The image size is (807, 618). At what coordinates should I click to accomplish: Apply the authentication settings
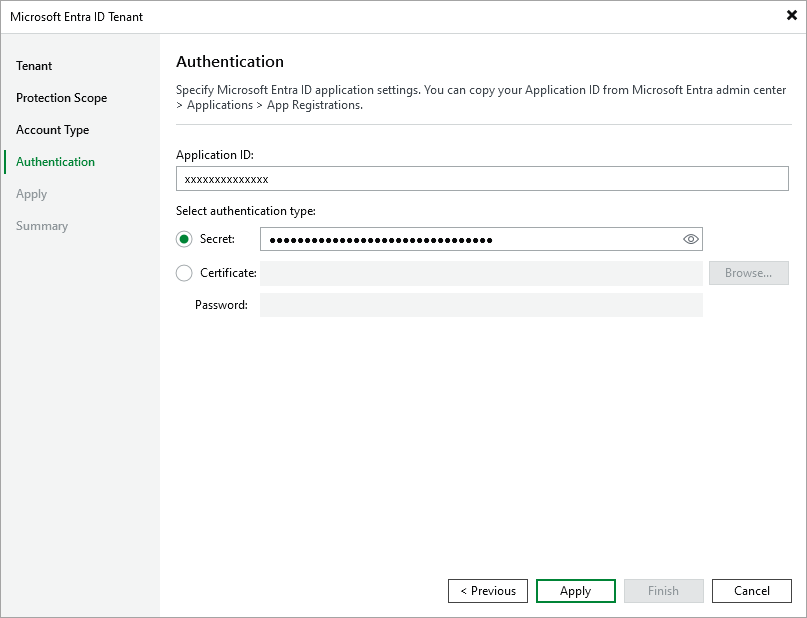click(x=575, y=591)
